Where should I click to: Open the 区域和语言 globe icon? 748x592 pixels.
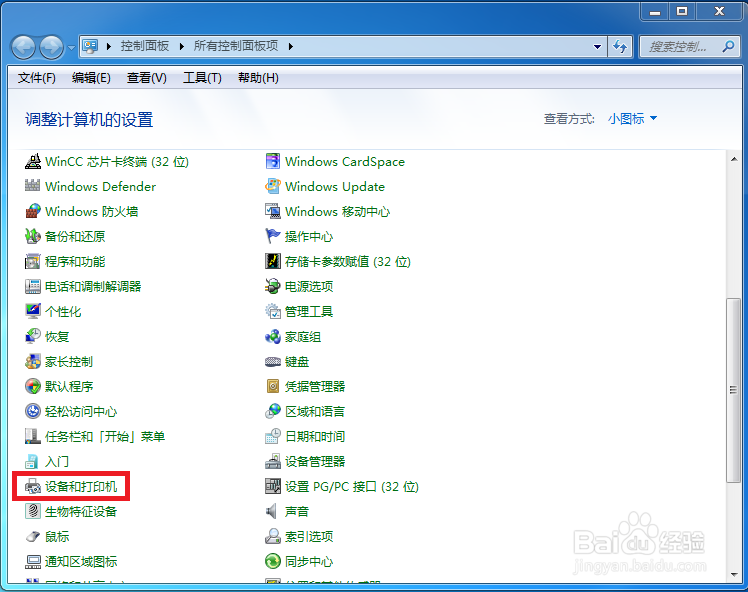pos(273,411)
